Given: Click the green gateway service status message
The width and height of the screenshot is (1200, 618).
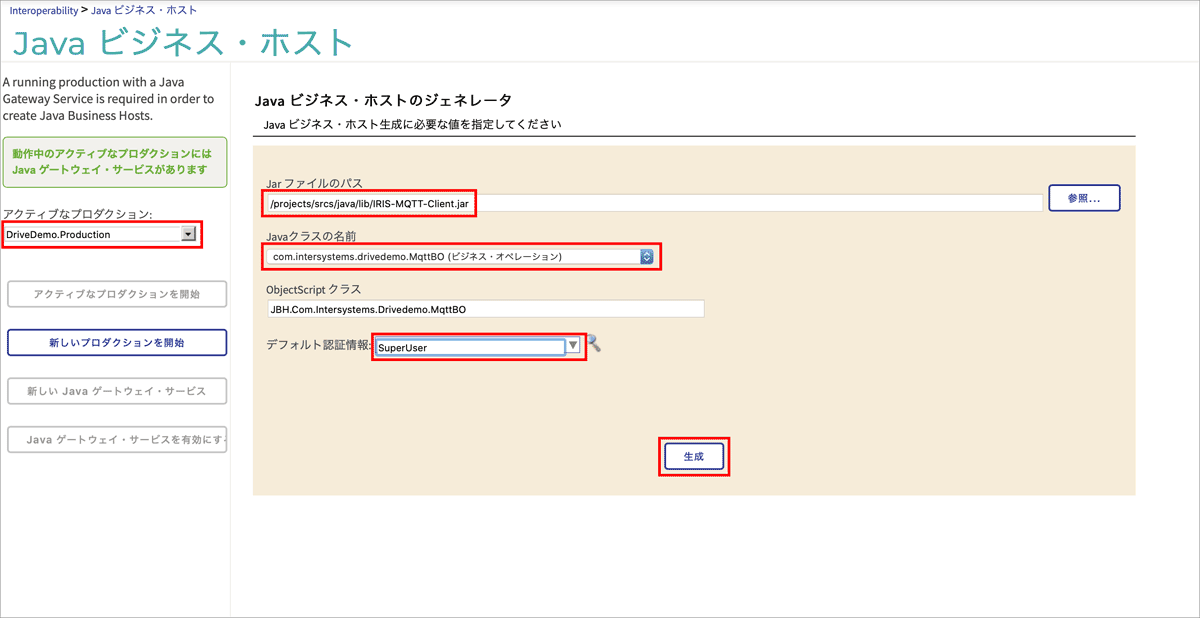Looking at the screenshot, I should 114,163.
